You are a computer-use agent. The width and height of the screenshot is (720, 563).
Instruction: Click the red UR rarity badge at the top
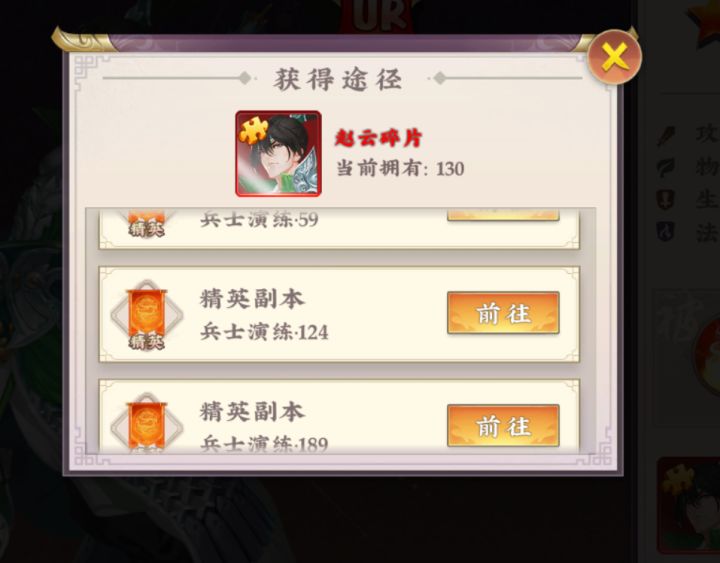[x=380, y=16]
